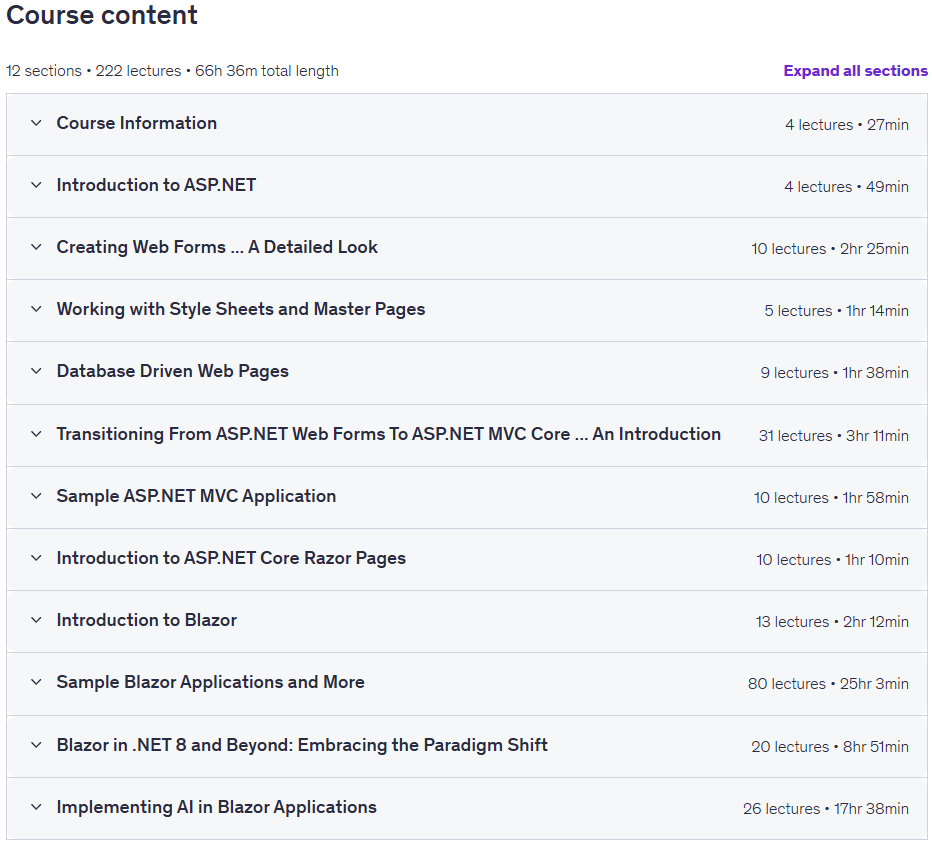The width and height of the screenshot is (932, 843).
Task: Click the 4 lectures • 27min text
Action: 846,125
